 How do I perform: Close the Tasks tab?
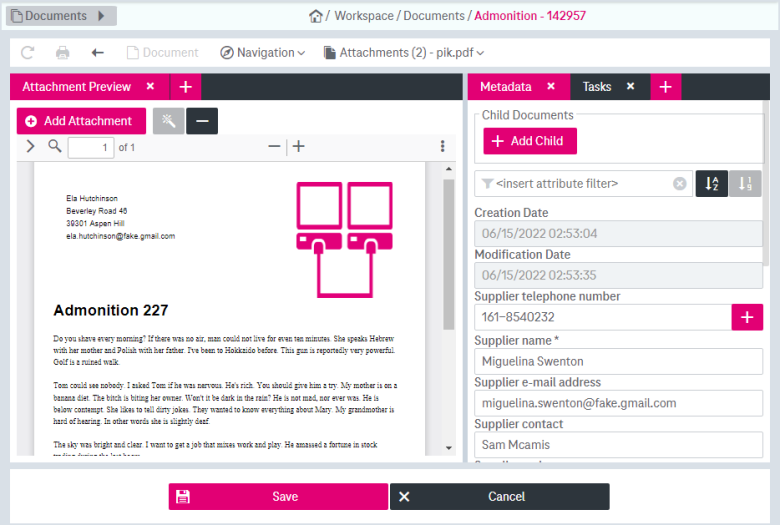tap(630, 86)
